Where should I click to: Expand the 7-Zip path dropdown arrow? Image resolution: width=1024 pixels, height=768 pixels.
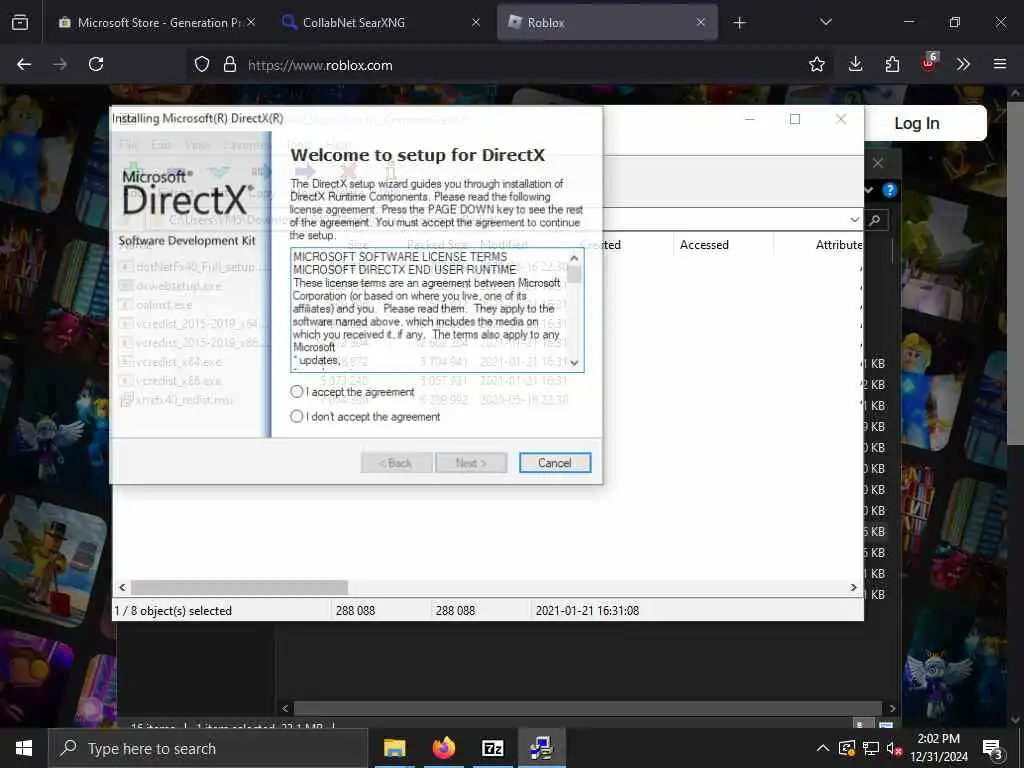click(x=854, y=220)
